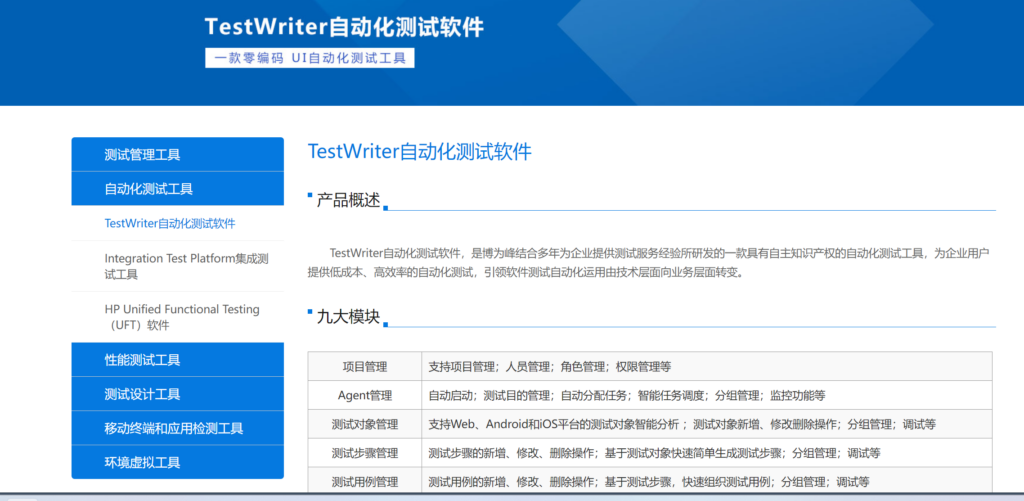This screenshot has width=1024, height=501.
Task: Click the product overview paragraph text
Action: 650,263
